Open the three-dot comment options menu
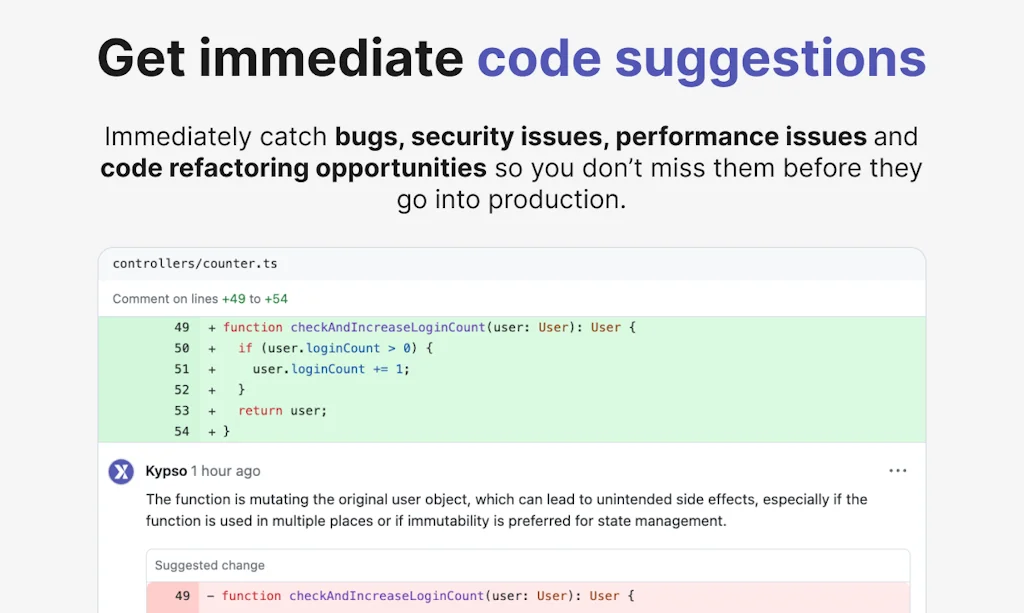This screenshot has width=1024, height=613. coord(897,471)
